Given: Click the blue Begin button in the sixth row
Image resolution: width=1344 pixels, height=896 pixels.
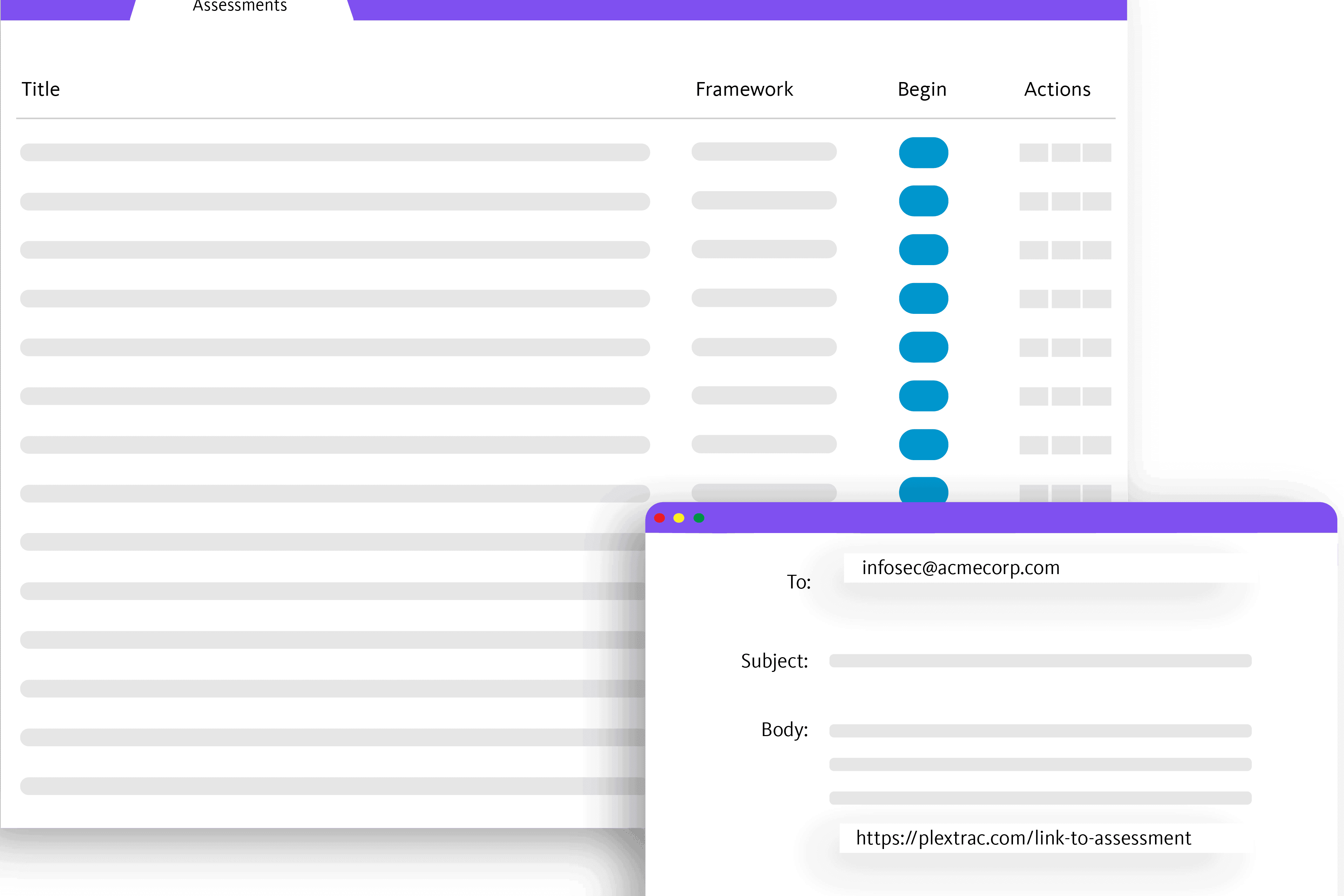Looking at the screenshot, I should pos(924,396).
